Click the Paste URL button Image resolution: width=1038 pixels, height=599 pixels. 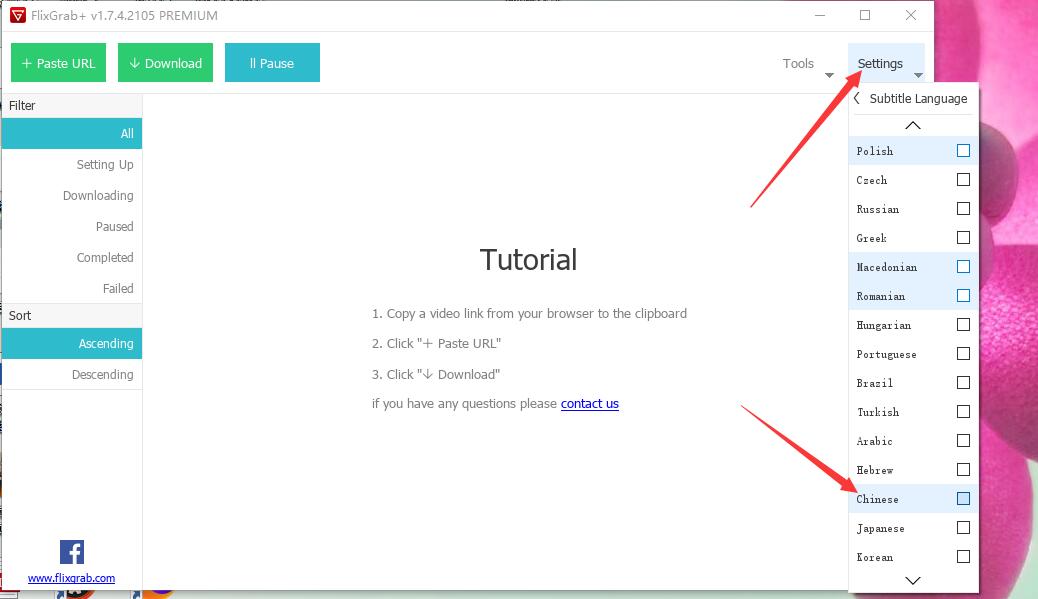coord(58,63)
